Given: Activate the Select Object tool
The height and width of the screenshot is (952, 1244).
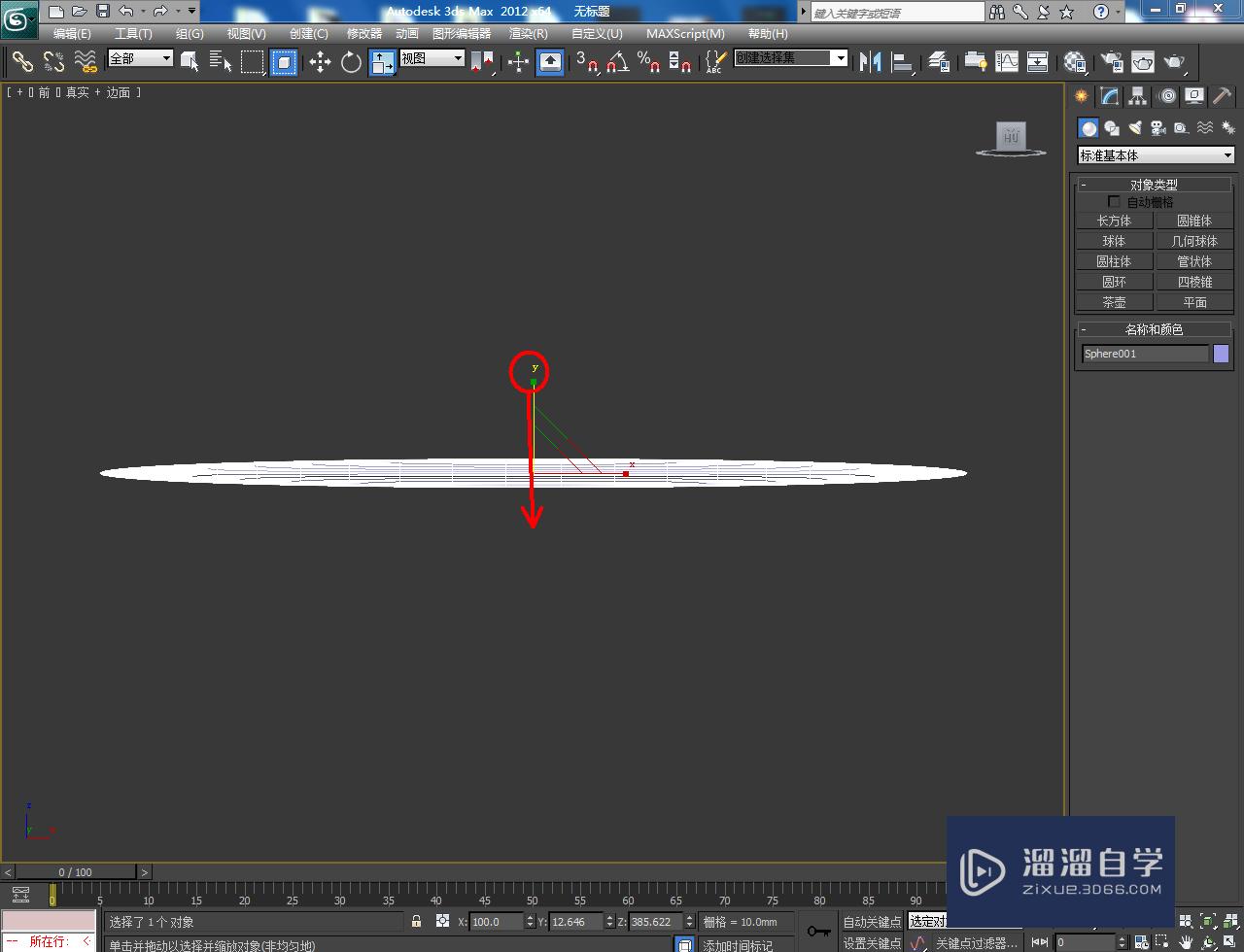Looking at the screenshot, I should coord(190,62).
